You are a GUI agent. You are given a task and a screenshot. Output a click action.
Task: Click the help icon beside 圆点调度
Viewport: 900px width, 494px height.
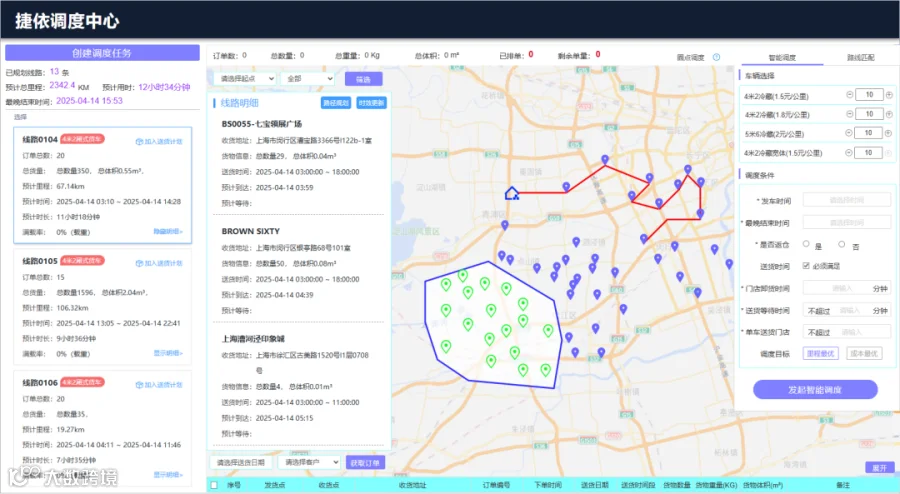(716, 57)
